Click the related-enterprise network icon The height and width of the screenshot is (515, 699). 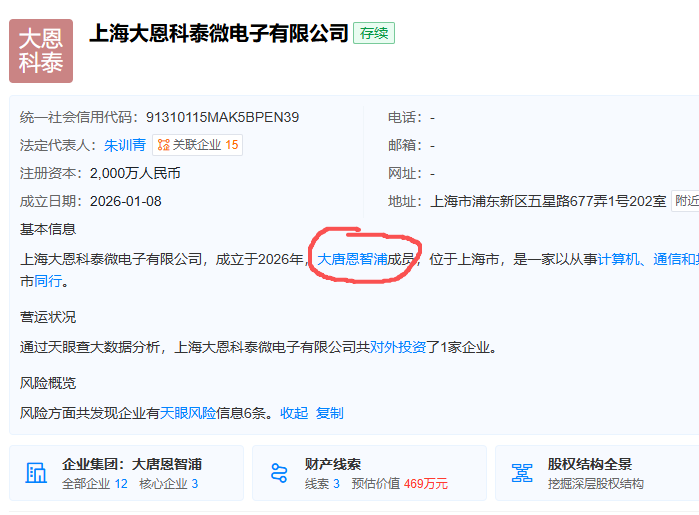click(164, 145)
